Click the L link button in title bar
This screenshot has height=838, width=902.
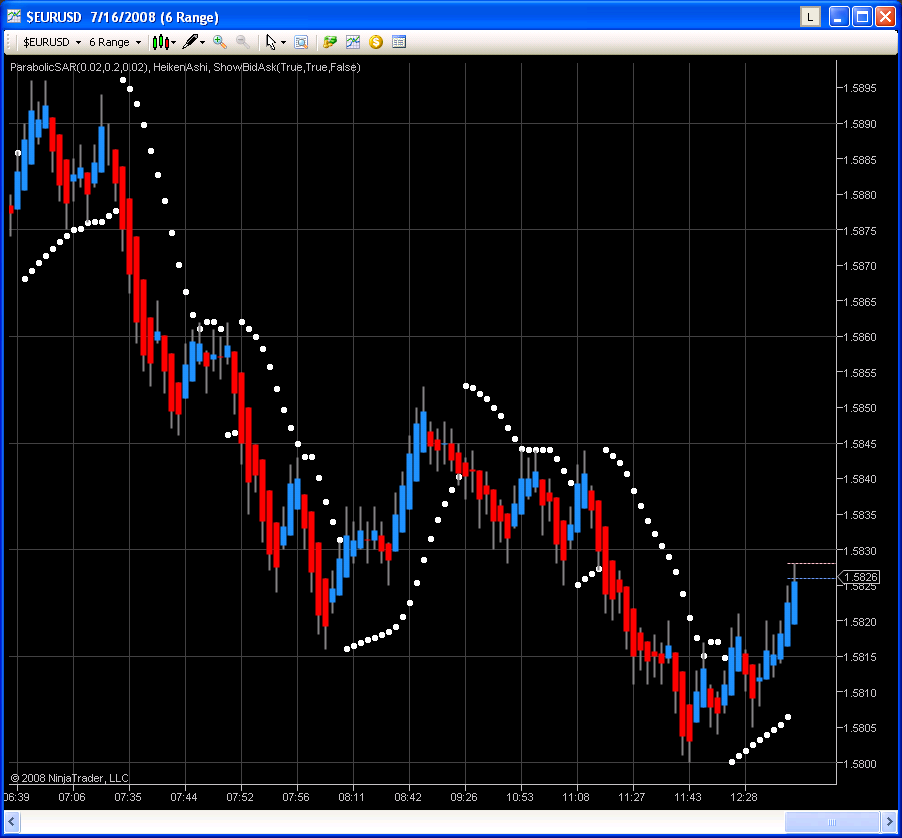810,17
